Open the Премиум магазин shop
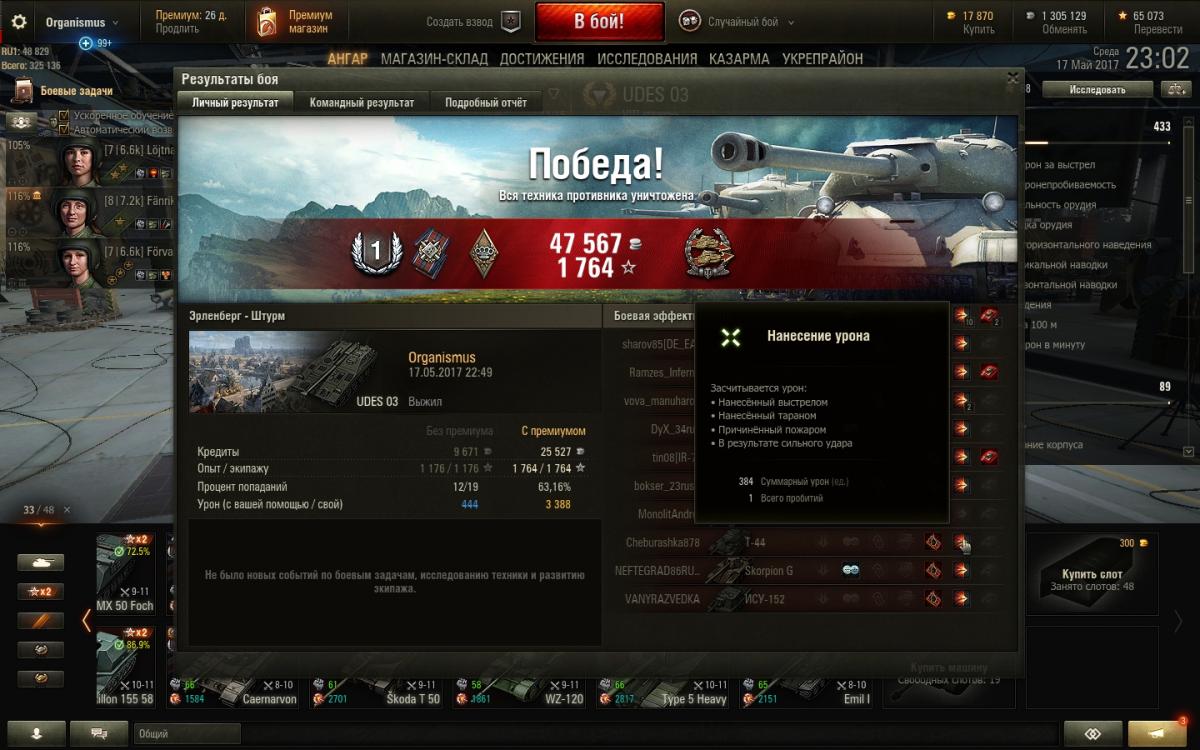This screenshot has height=750, width=1200. coord(295,22)
